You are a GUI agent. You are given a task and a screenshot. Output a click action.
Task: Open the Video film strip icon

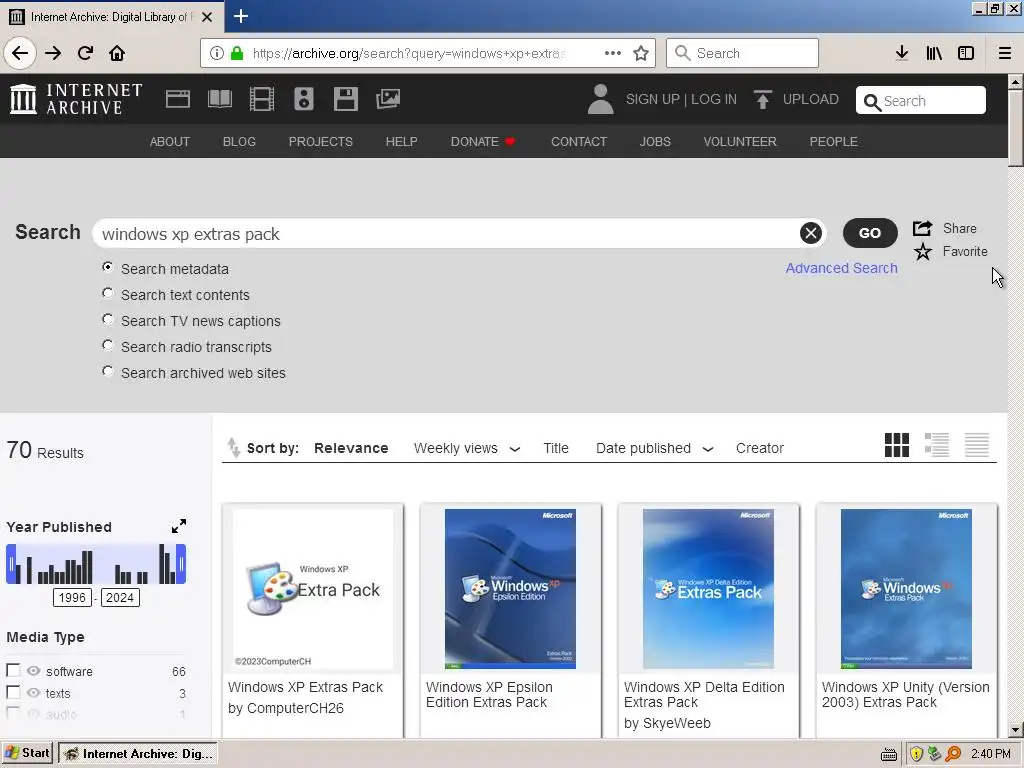tap(262, 99)
